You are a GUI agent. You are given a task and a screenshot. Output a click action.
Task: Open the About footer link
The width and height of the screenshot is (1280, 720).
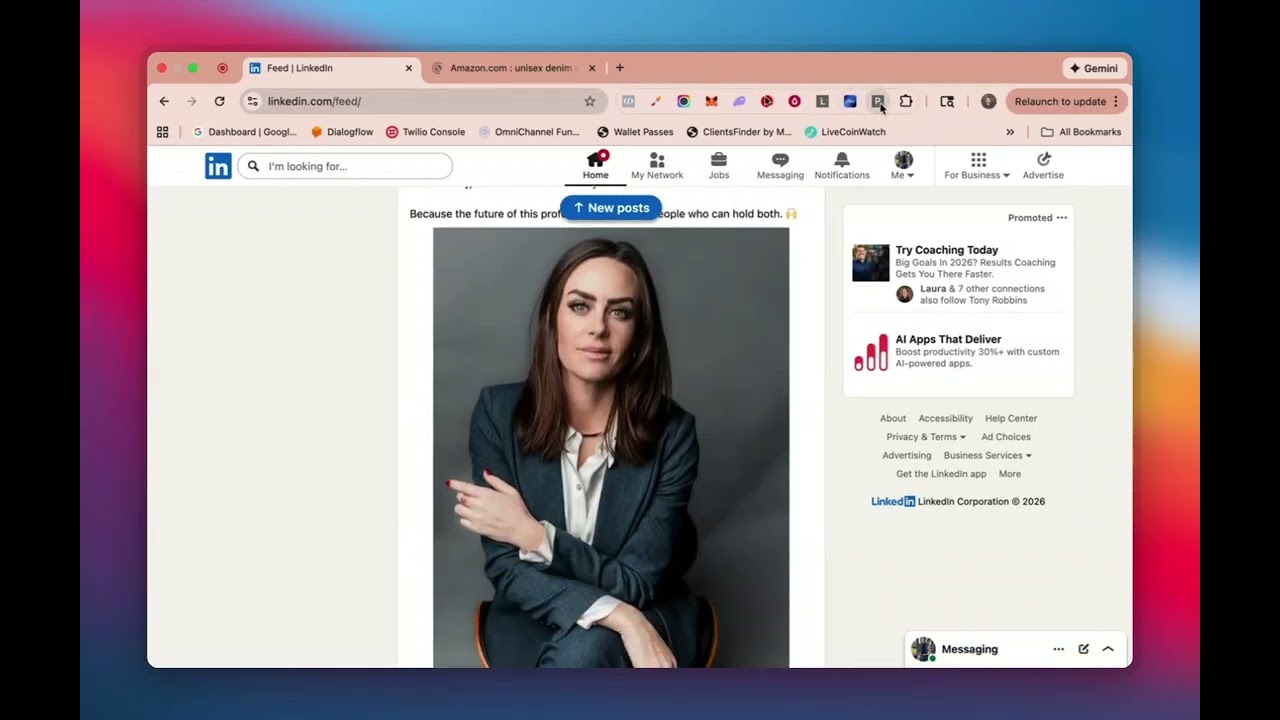(893, 419)
